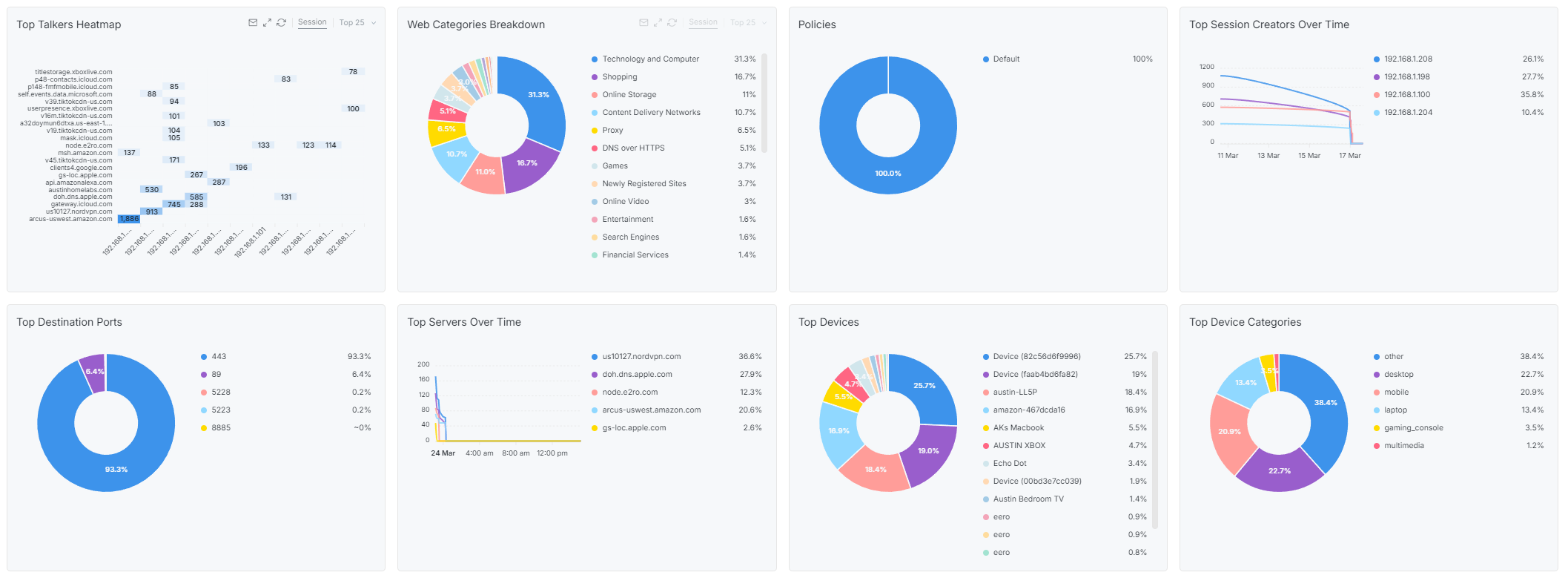Select the Games legend entry
The width and height of the screenshot is (1568, 578).
click(x=674, y=166)
